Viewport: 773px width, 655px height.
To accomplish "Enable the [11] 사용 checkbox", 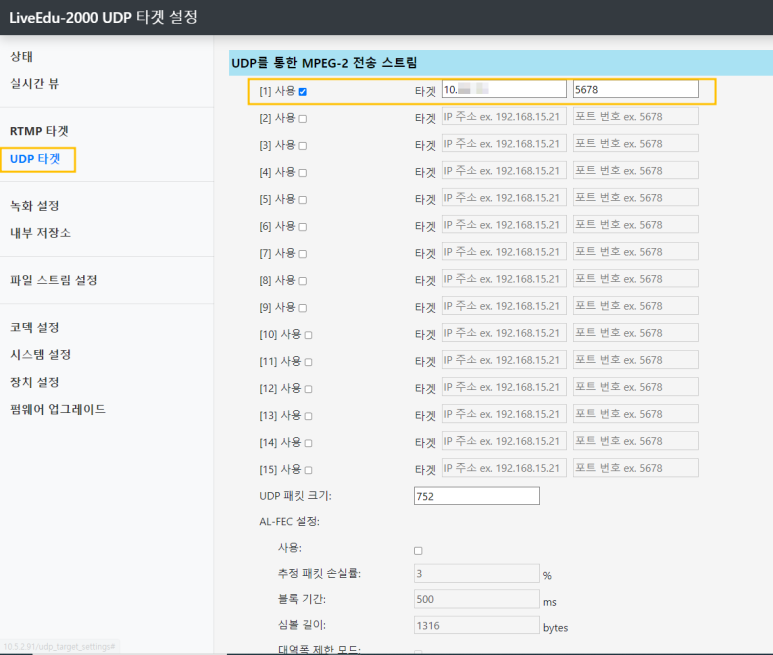I will 309,362.
